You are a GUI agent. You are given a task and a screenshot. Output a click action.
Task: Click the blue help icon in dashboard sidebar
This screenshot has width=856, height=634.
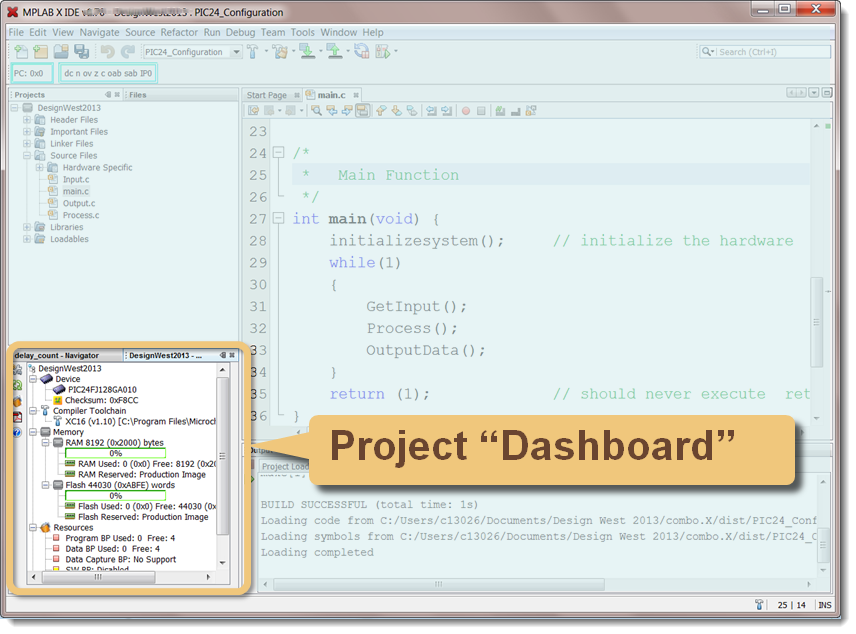coord(18,432)
